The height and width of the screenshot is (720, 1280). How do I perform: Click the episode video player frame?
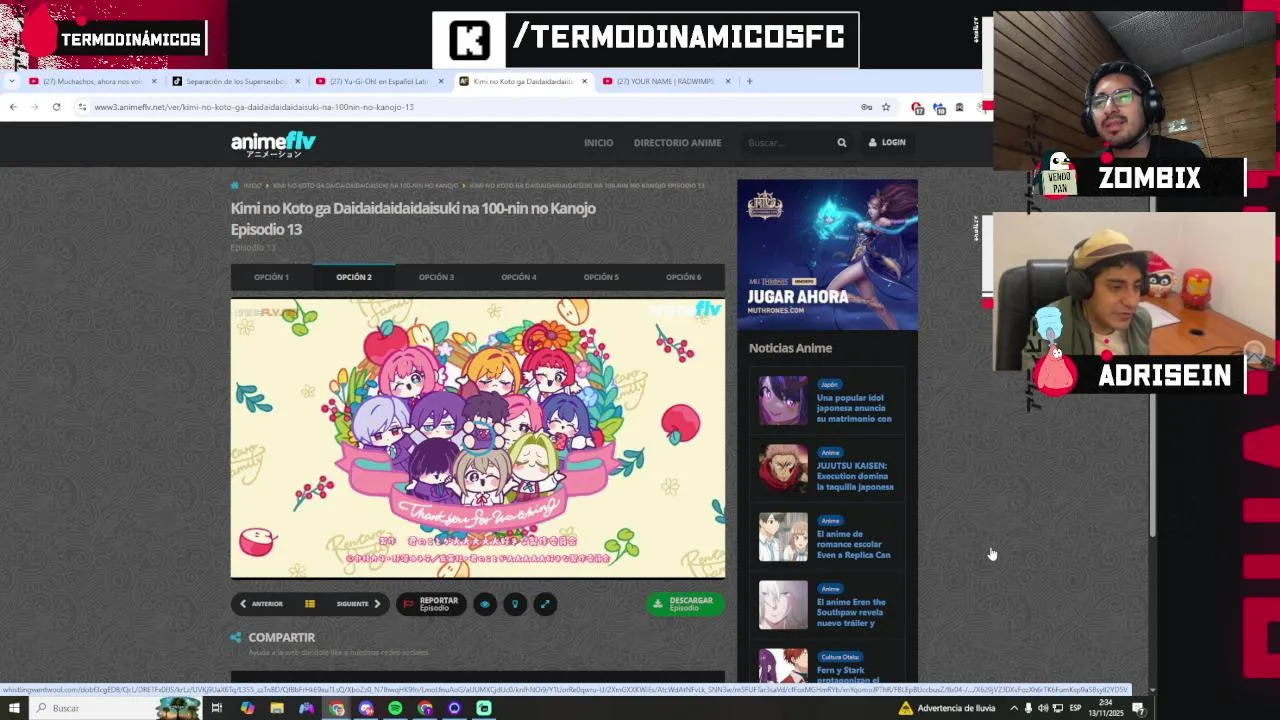(478, 438)
